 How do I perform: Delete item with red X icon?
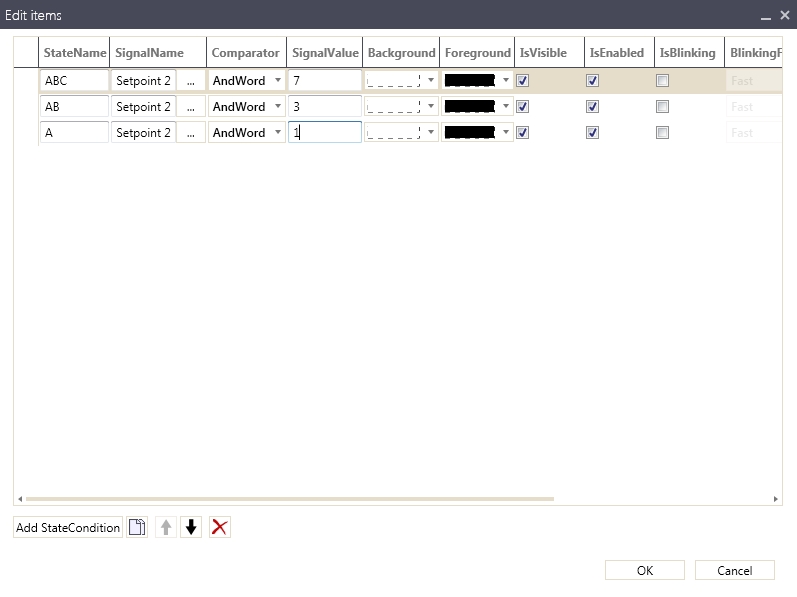click(220, 527)
